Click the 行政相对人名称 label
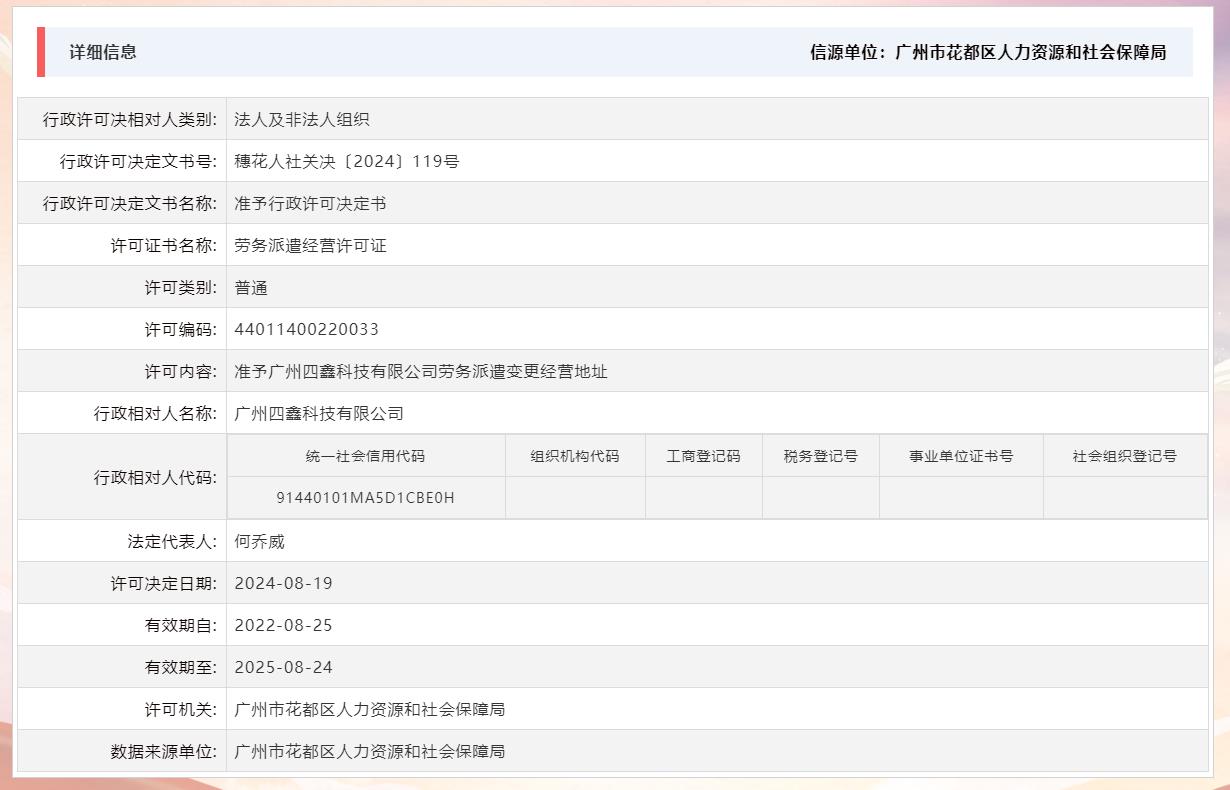This screenshot has height=790, width=1230. 155,413
